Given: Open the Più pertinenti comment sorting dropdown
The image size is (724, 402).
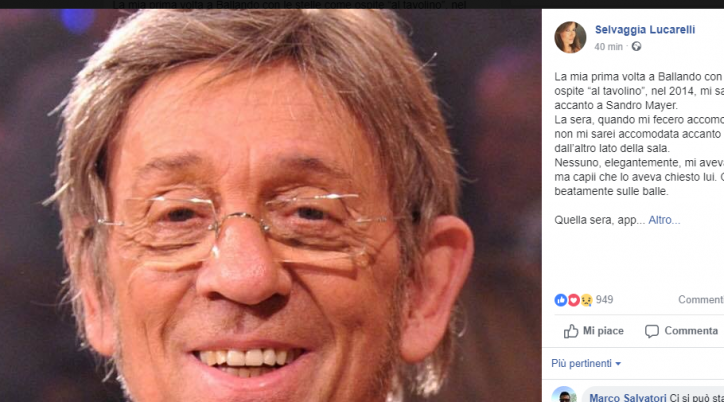Looking at the screenshot, I should coord(586,364).
